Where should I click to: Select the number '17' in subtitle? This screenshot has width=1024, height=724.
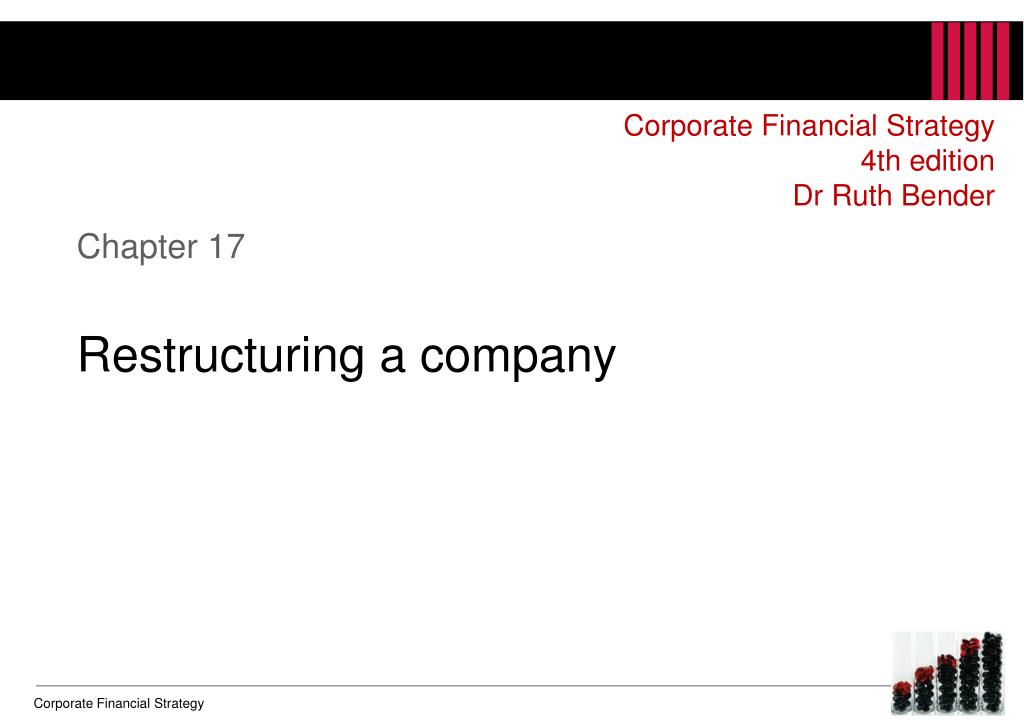pyautogui.click(x=227, y=247)
